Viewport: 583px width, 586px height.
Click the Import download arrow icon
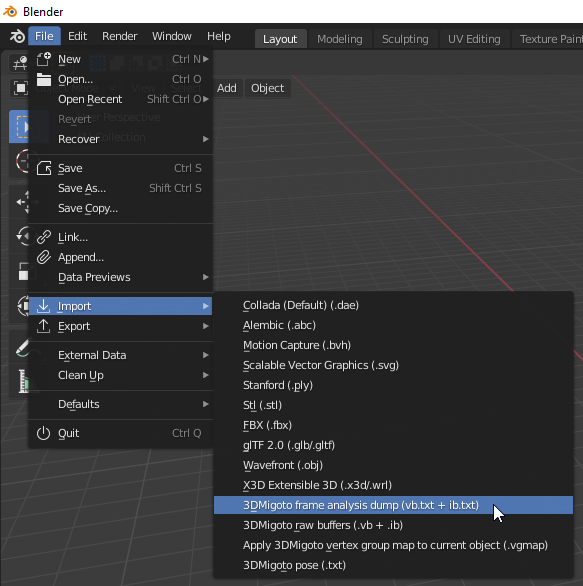tap(44, 306)
